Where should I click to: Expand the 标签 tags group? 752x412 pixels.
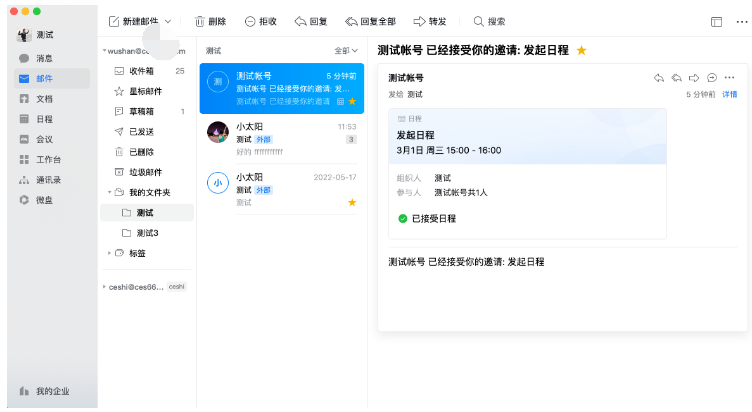tap(109, 253)
